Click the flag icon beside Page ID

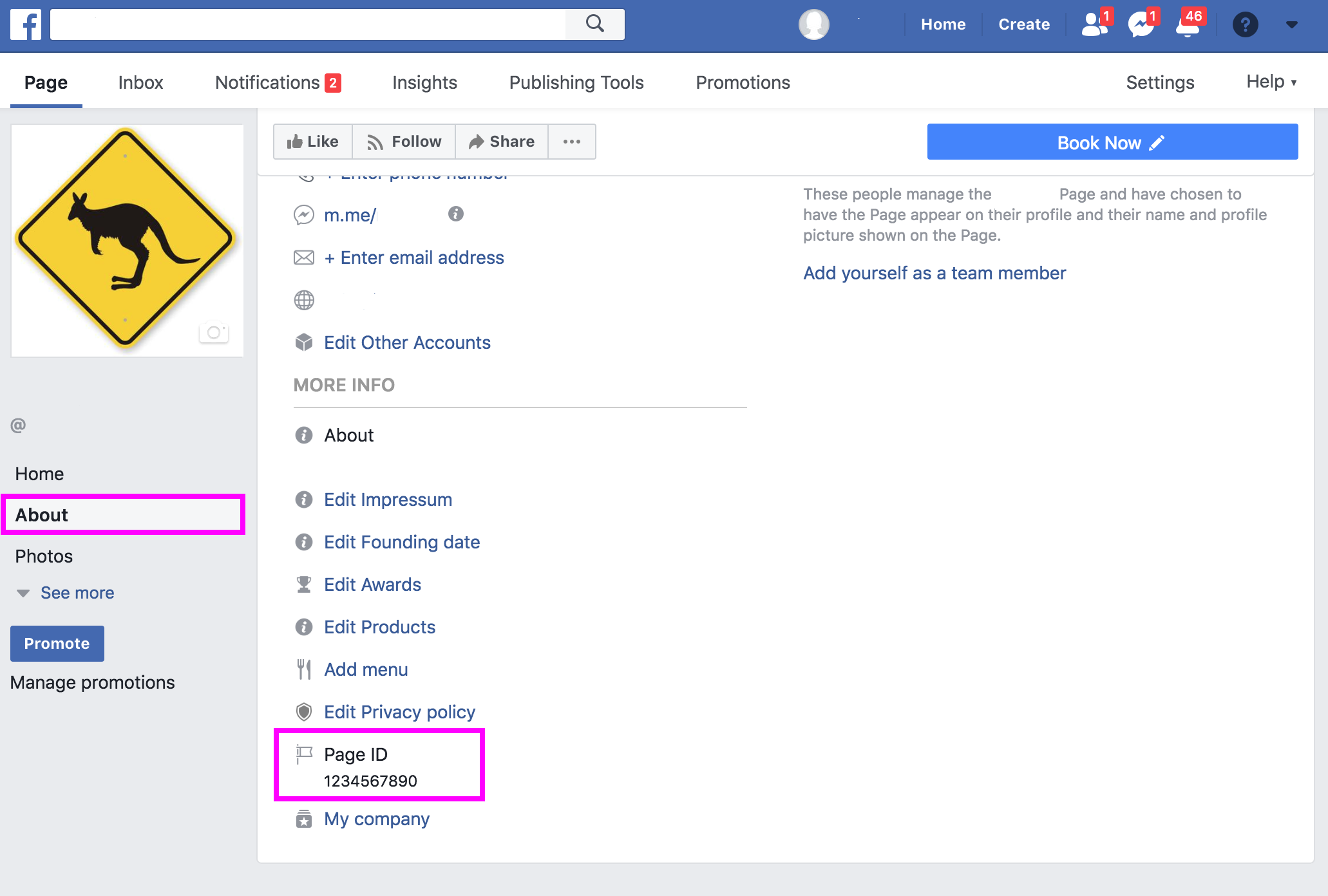(304, 754)
